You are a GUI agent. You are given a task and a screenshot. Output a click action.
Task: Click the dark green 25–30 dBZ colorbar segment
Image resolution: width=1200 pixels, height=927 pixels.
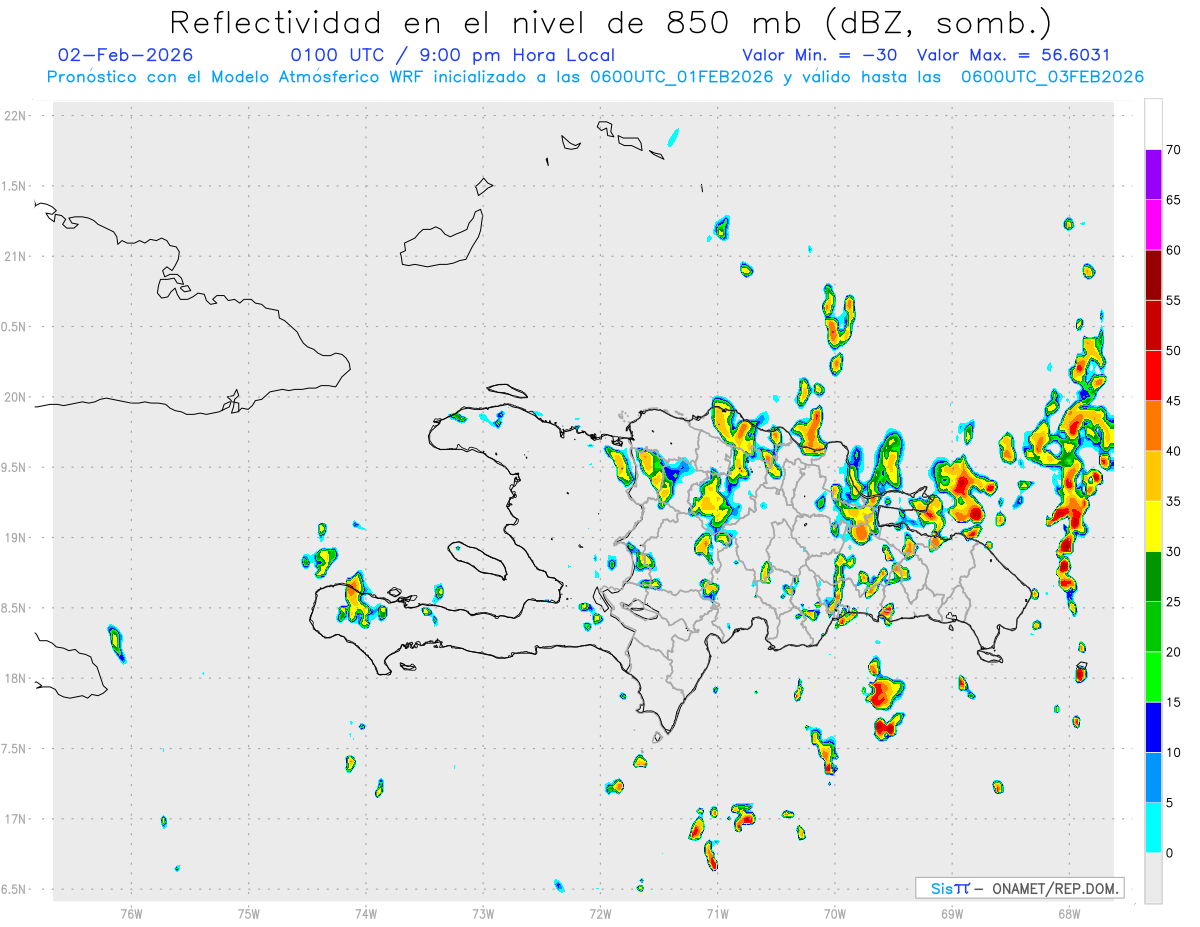coord(1153,577)
